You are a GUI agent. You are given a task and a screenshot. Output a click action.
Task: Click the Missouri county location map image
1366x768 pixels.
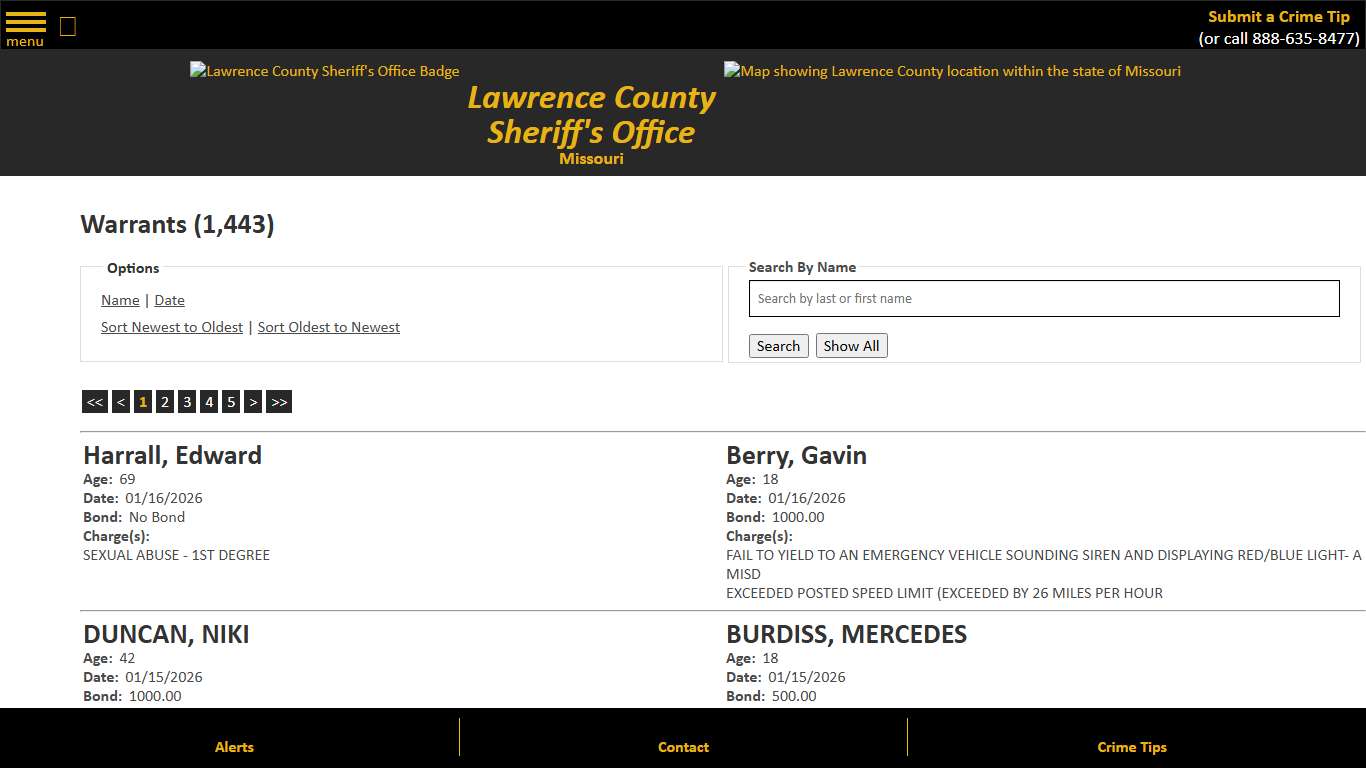click(951, 71)
